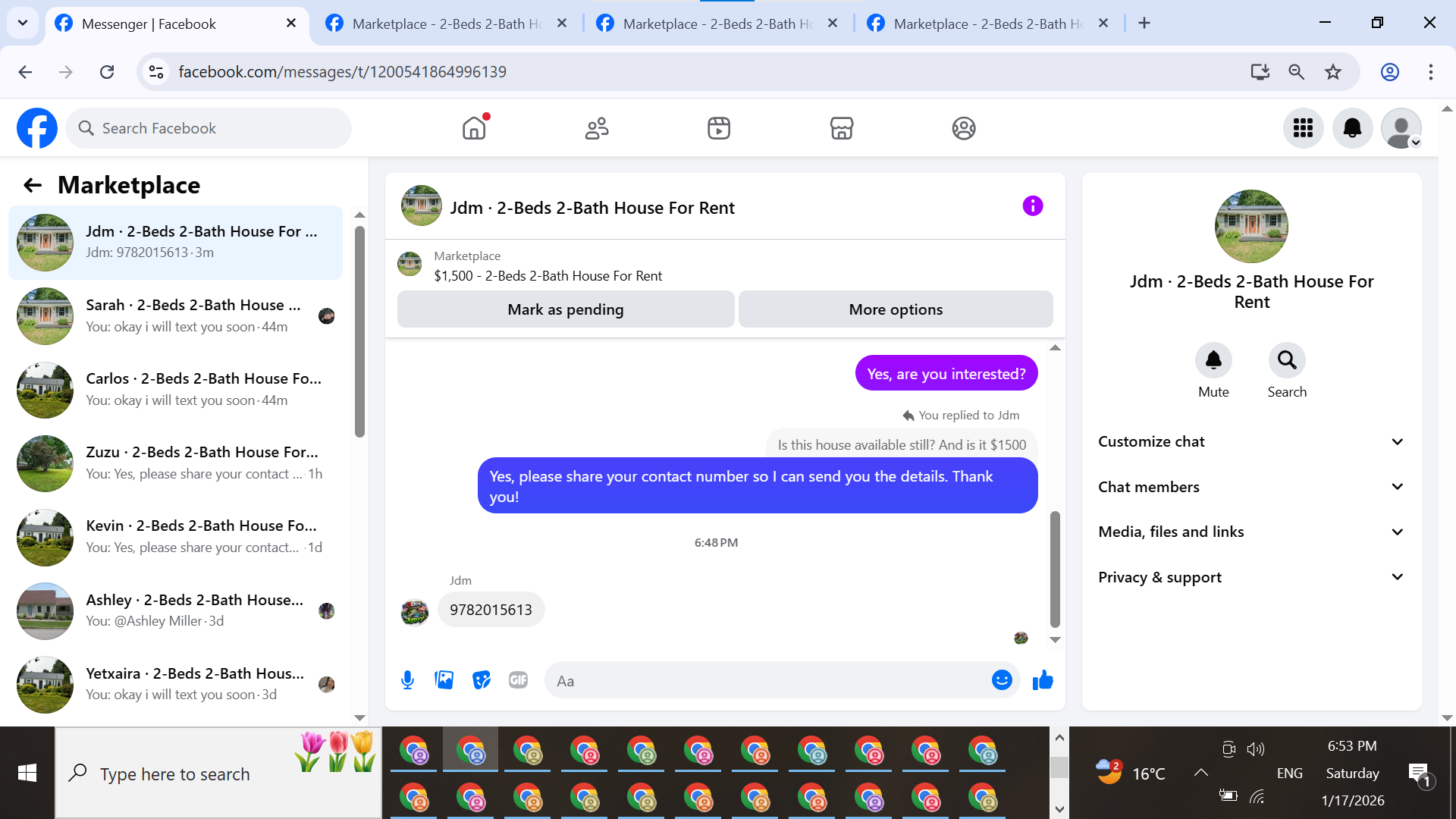Open the GIF picker

point(518,680)
